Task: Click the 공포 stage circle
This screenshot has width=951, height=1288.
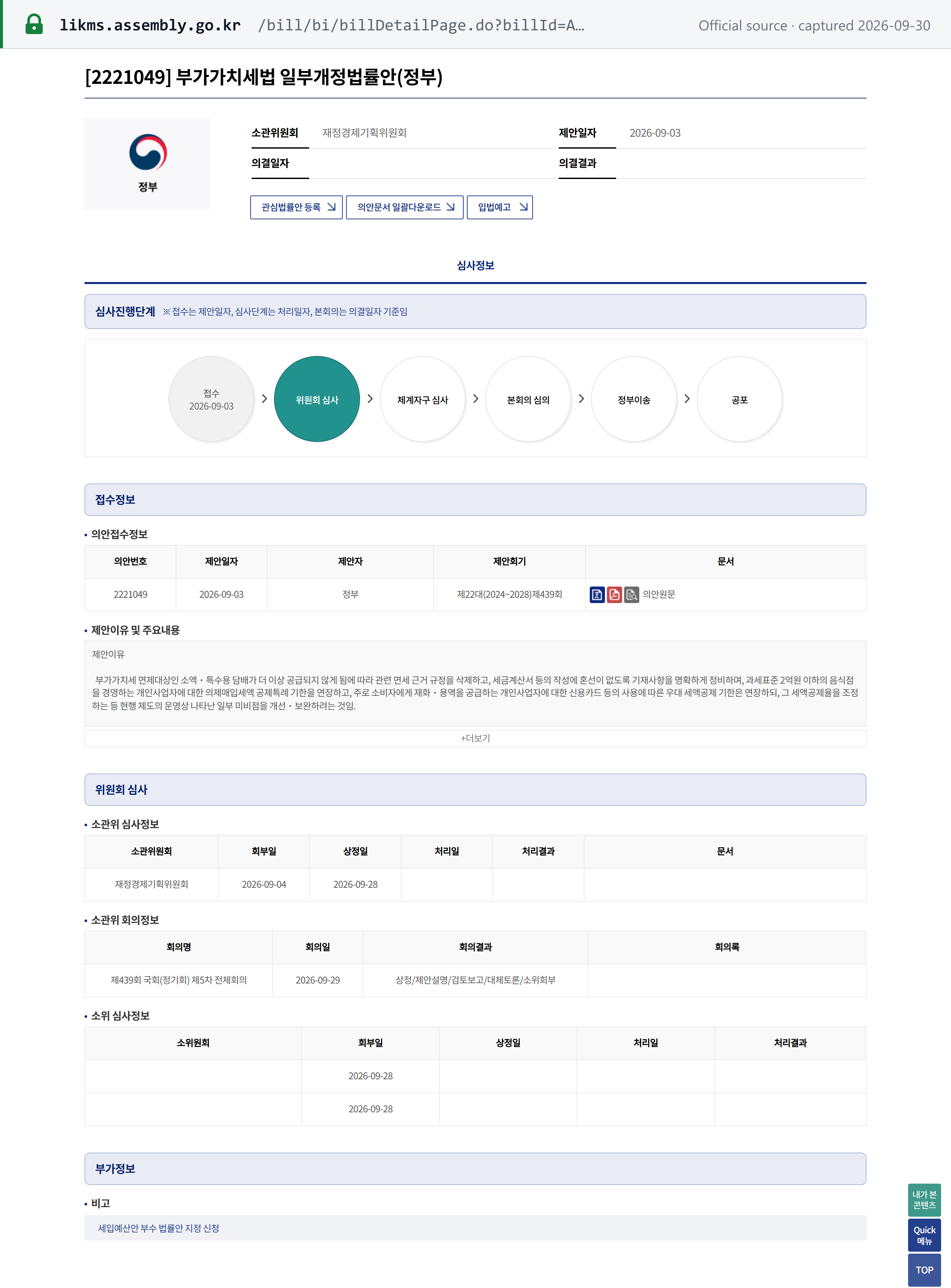Action: point(740,399)
